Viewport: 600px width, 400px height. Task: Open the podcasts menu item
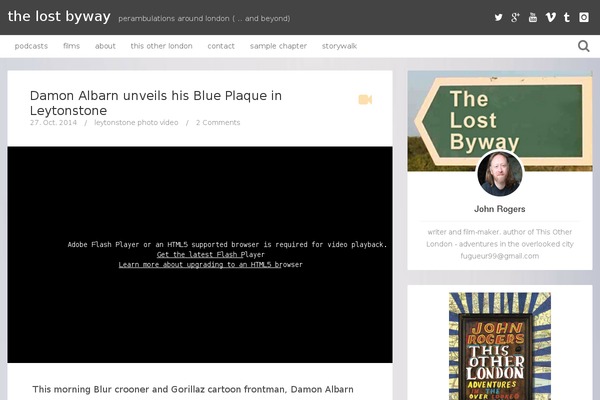pos(31,46)
